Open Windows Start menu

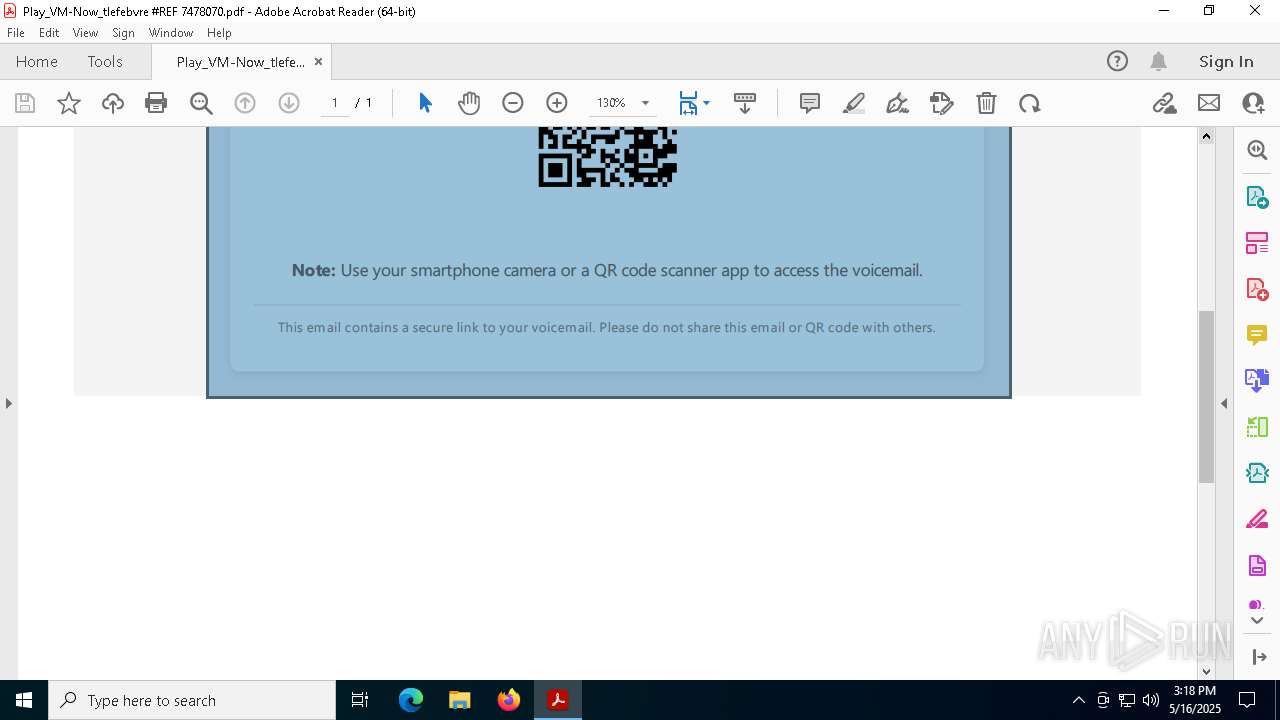pyautogui.click(x=24, y=700)
